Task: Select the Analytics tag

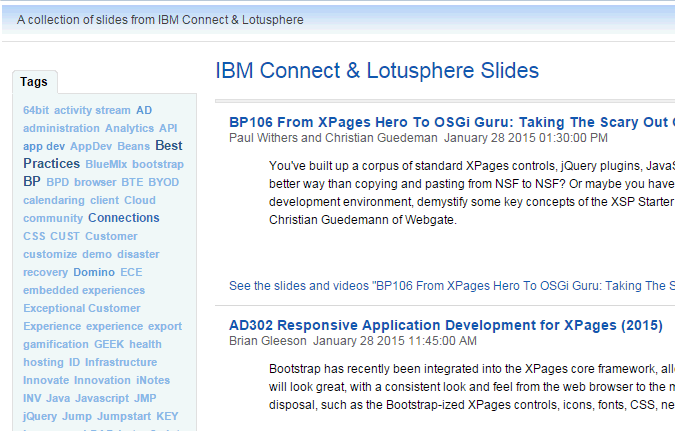Action: (x=129, y=128)
